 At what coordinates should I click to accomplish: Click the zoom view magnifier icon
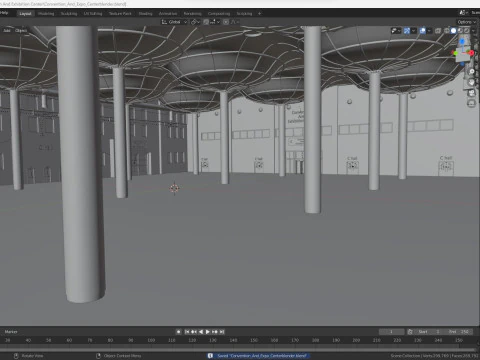[x=471, y=72]
